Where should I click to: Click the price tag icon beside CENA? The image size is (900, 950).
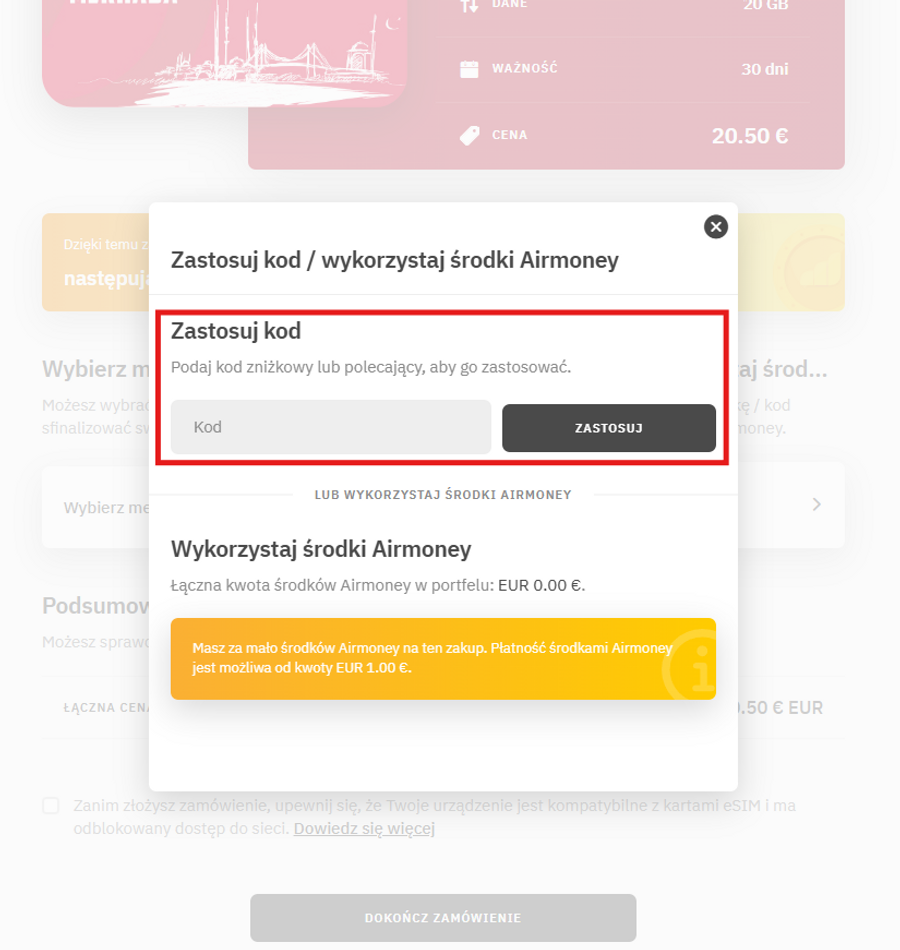coord(469,135)
